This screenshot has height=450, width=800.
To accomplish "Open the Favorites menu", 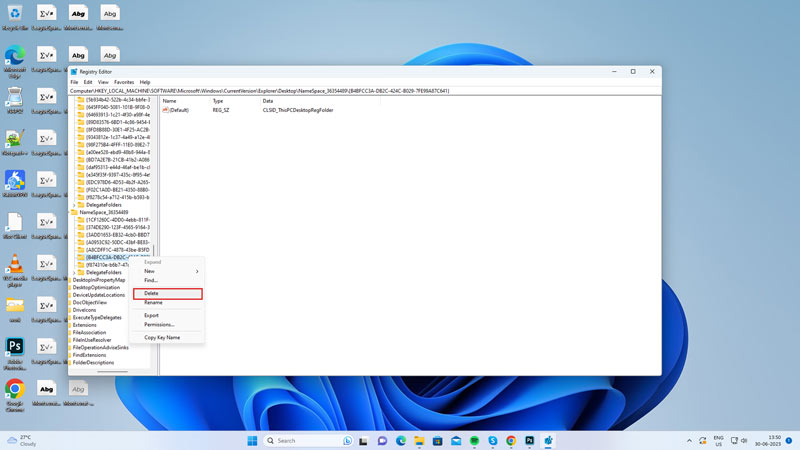I will pos(124,82).
